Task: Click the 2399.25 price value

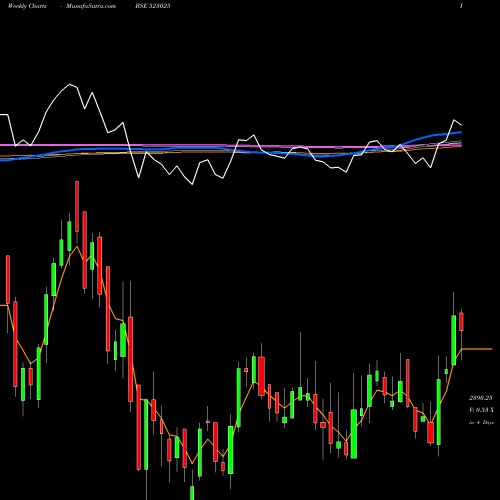Action: pos(480,398)
